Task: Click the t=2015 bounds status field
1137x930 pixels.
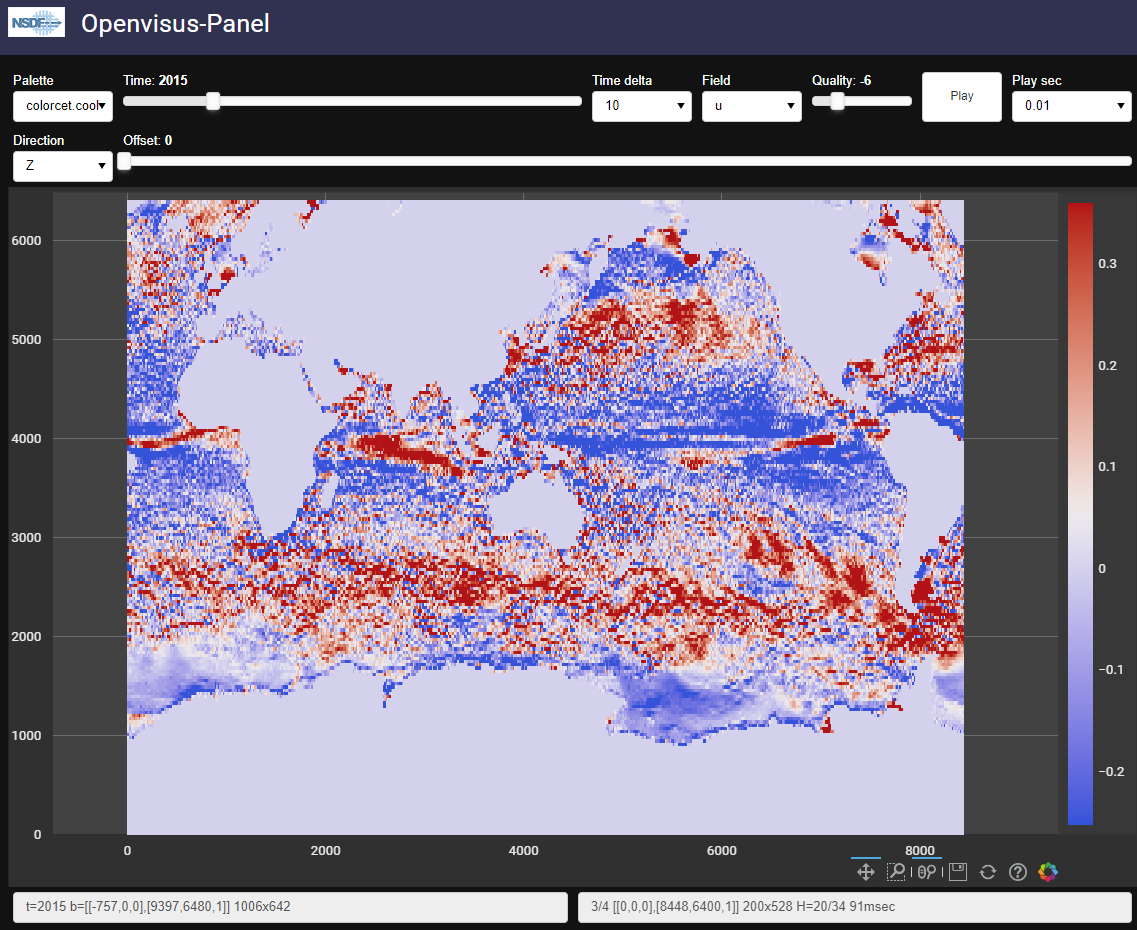Action: pos(290,907)
